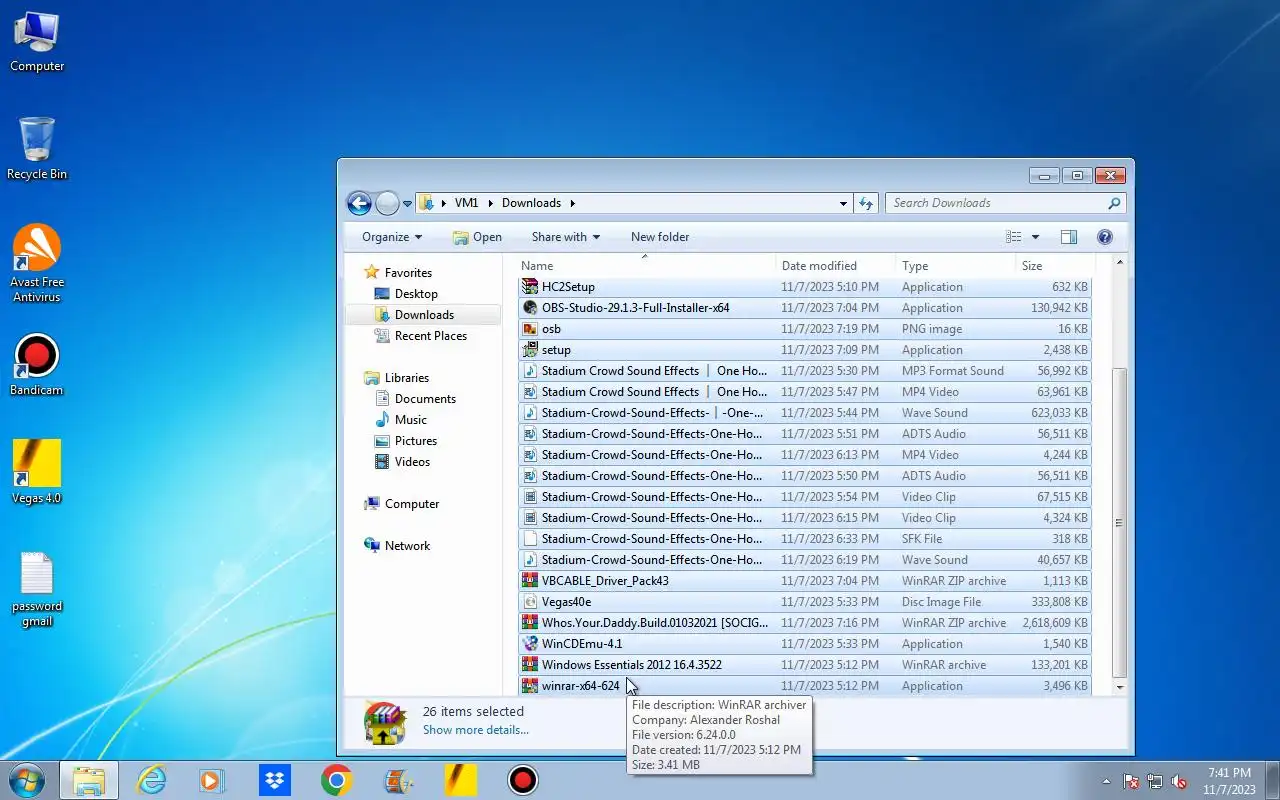Select the Recycle Bin desktop icon
Viewport: 1280px width, 800px height.
(37, 148)
